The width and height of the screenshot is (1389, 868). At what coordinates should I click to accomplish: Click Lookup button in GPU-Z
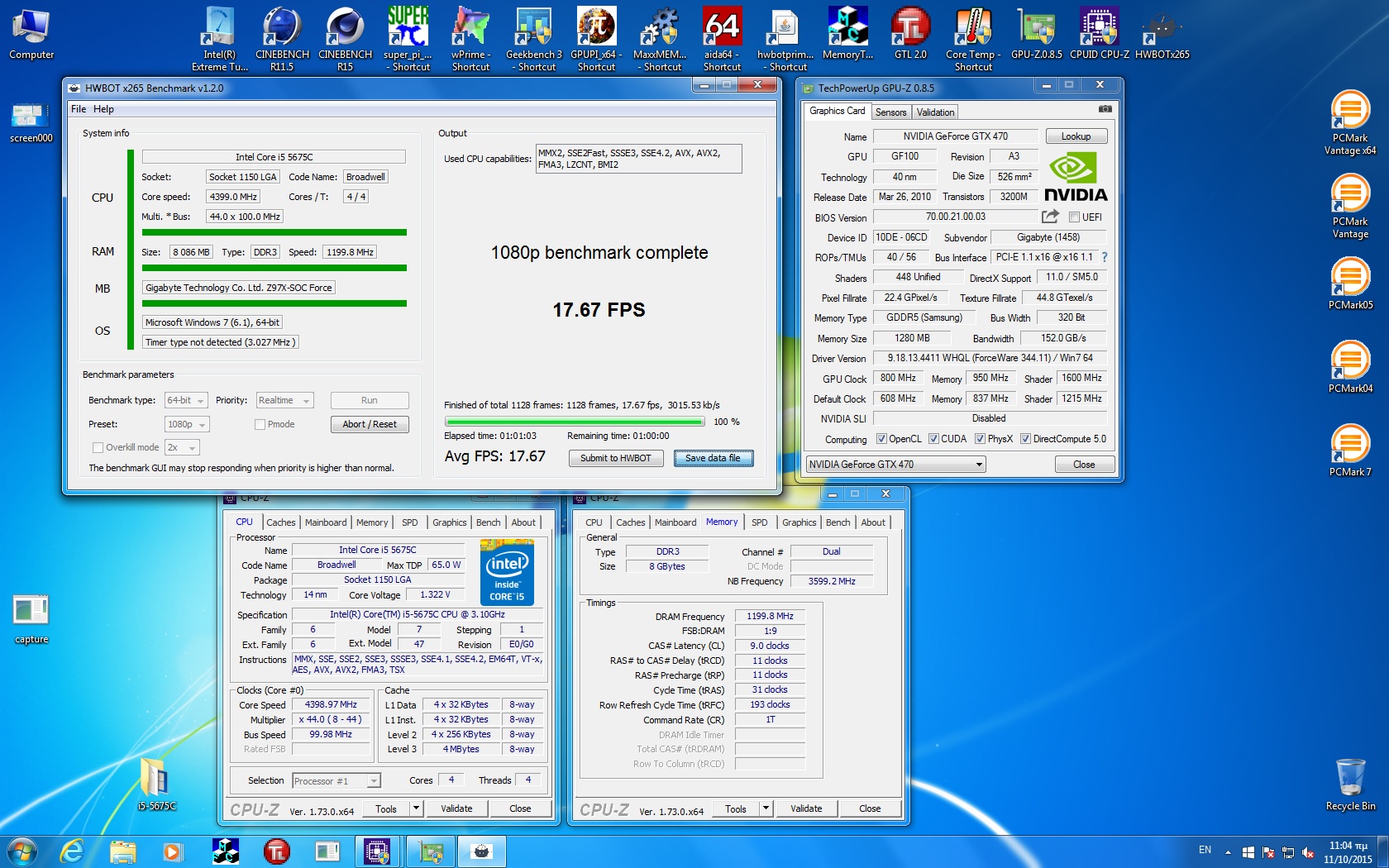pyautogui.click(x=1076, y=136)
